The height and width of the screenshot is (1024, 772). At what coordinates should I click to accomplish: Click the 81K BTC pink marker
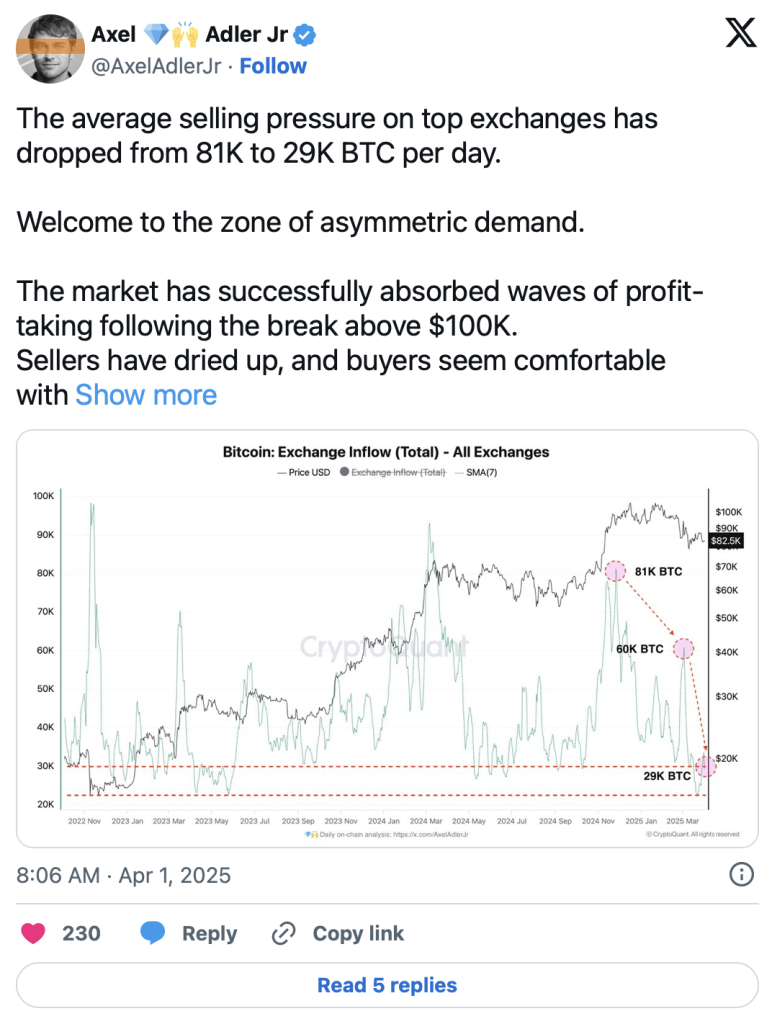615,571
